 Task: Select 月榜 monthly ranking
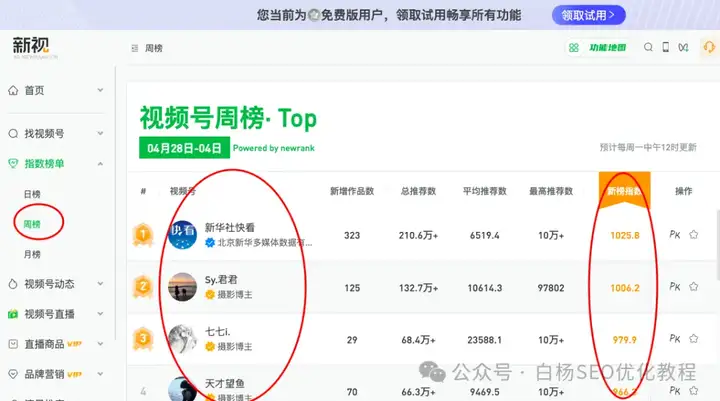[x=32, y=254]
